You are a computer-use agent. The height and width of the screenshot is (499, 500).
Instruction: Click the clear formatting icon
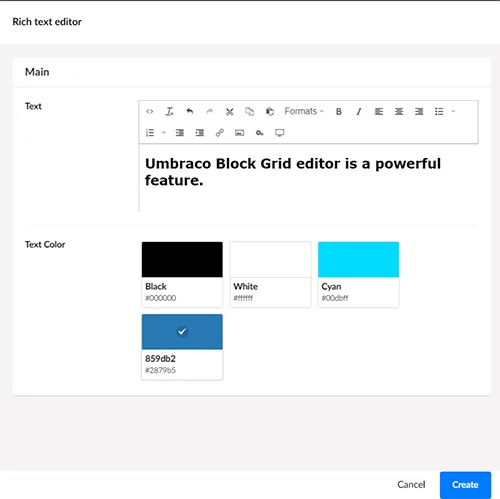170,111
